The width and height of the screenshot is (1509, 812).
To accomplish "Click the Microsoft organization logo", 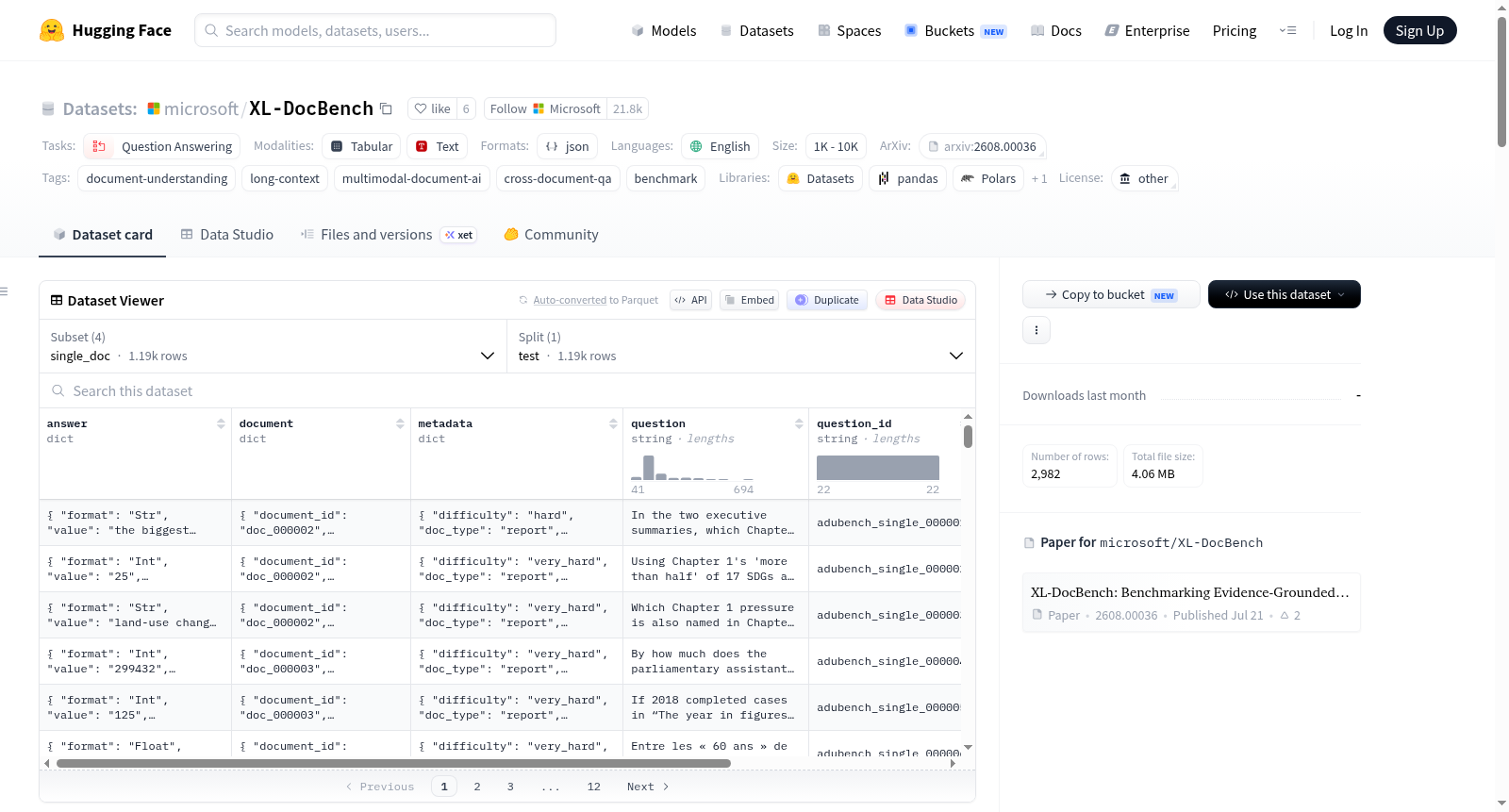I will click(154, 108).
